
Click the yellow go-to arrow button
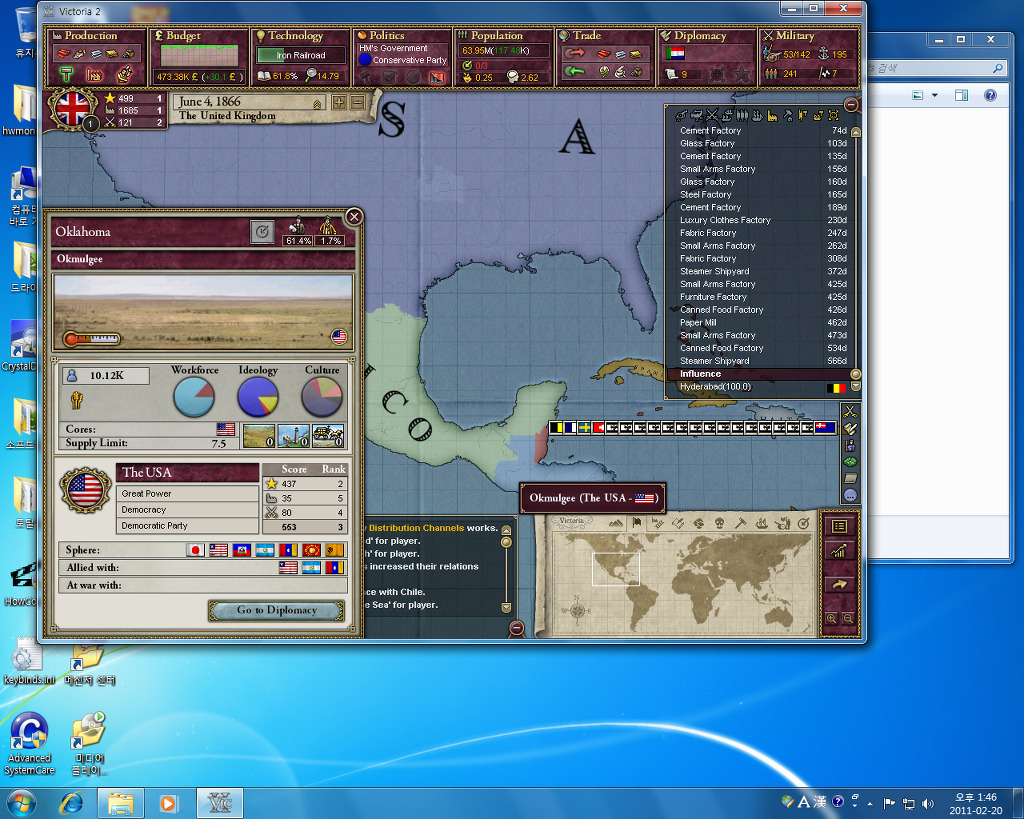(839, 585)
